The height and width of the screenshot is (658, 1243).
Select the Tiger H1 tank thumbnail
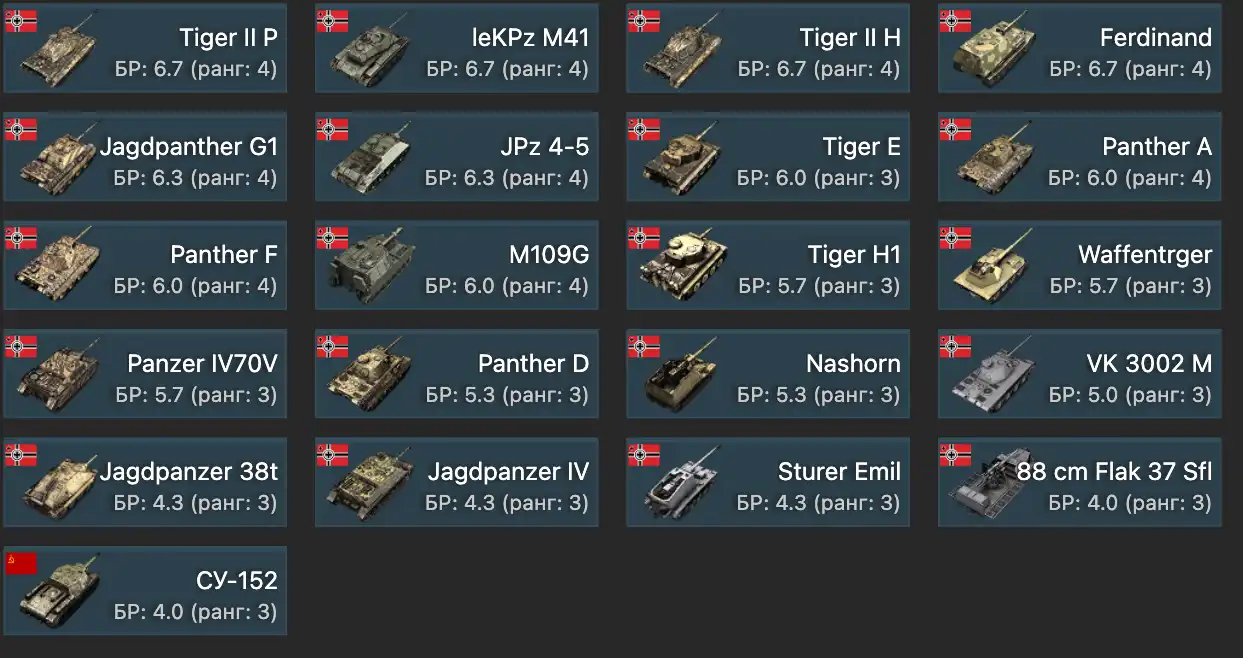pyautogui.click(x=683, y=267)
